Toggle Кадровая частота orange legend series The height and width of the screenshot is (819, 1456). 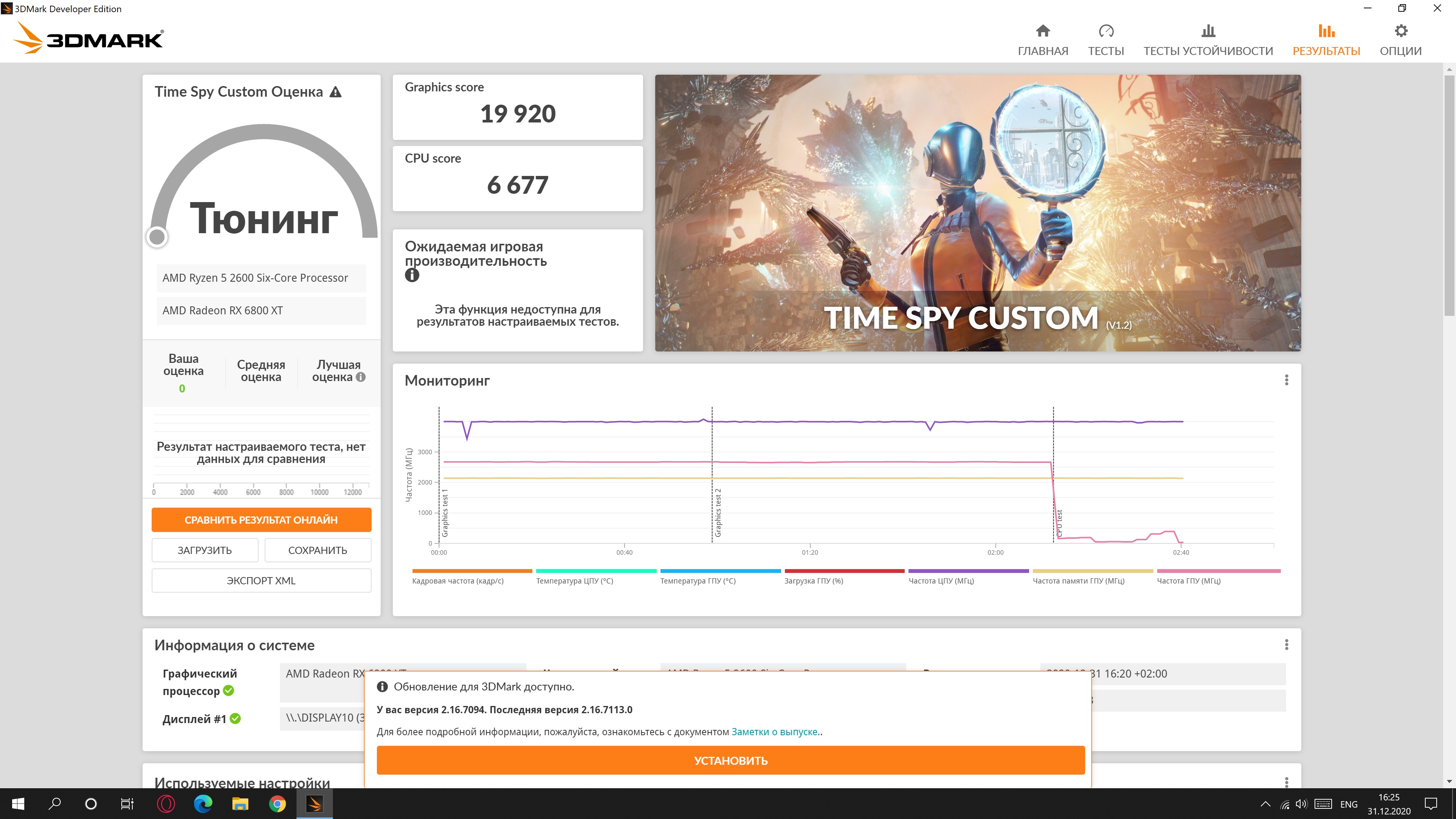[457, 581]
